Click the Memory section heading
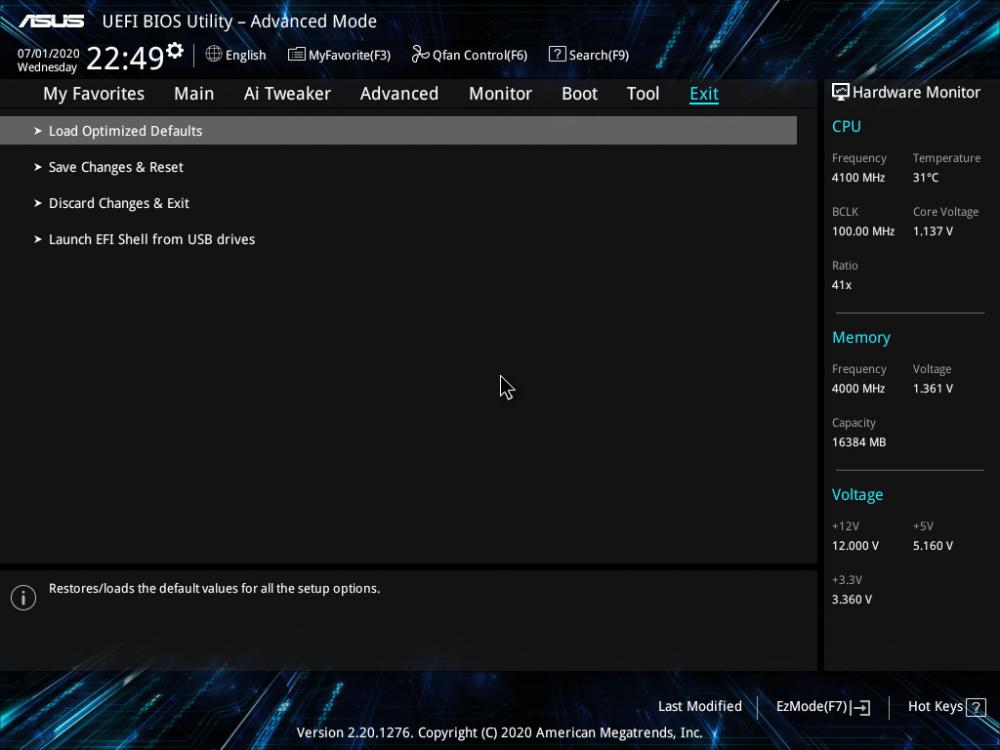The image size is (1000, 750). [x=861, y=337]
